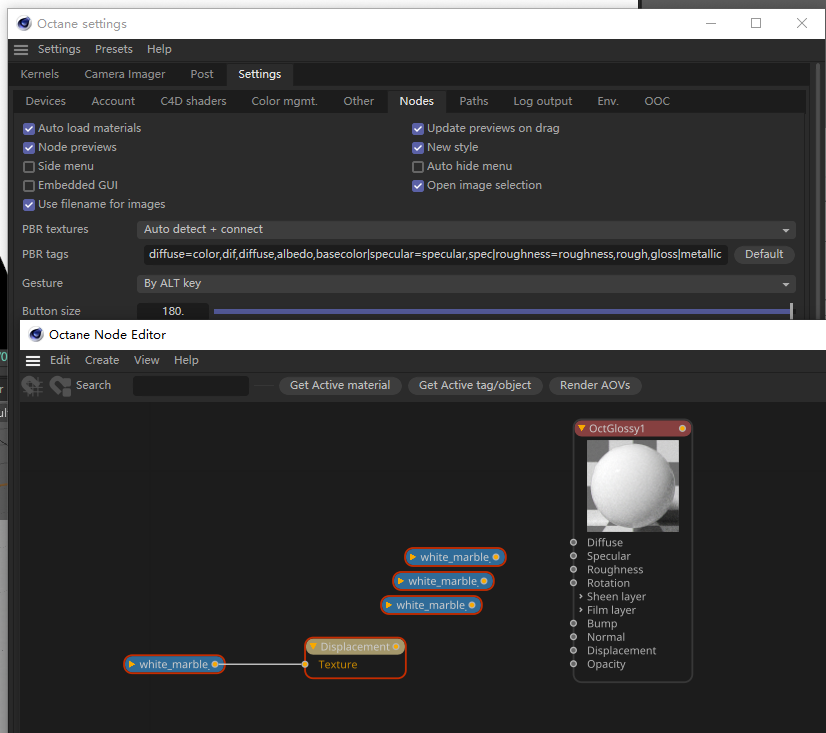The image size is (826, 733).
Task: Enable Embedded GUI checkbox
Action: [x=29, y=185]
